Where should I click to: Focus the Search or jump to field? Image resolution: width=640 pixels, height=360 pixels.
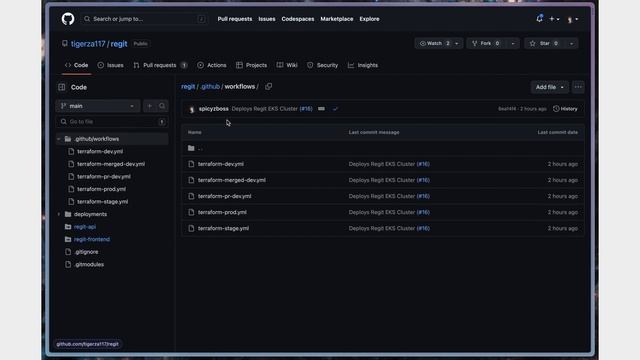(144, 19)
